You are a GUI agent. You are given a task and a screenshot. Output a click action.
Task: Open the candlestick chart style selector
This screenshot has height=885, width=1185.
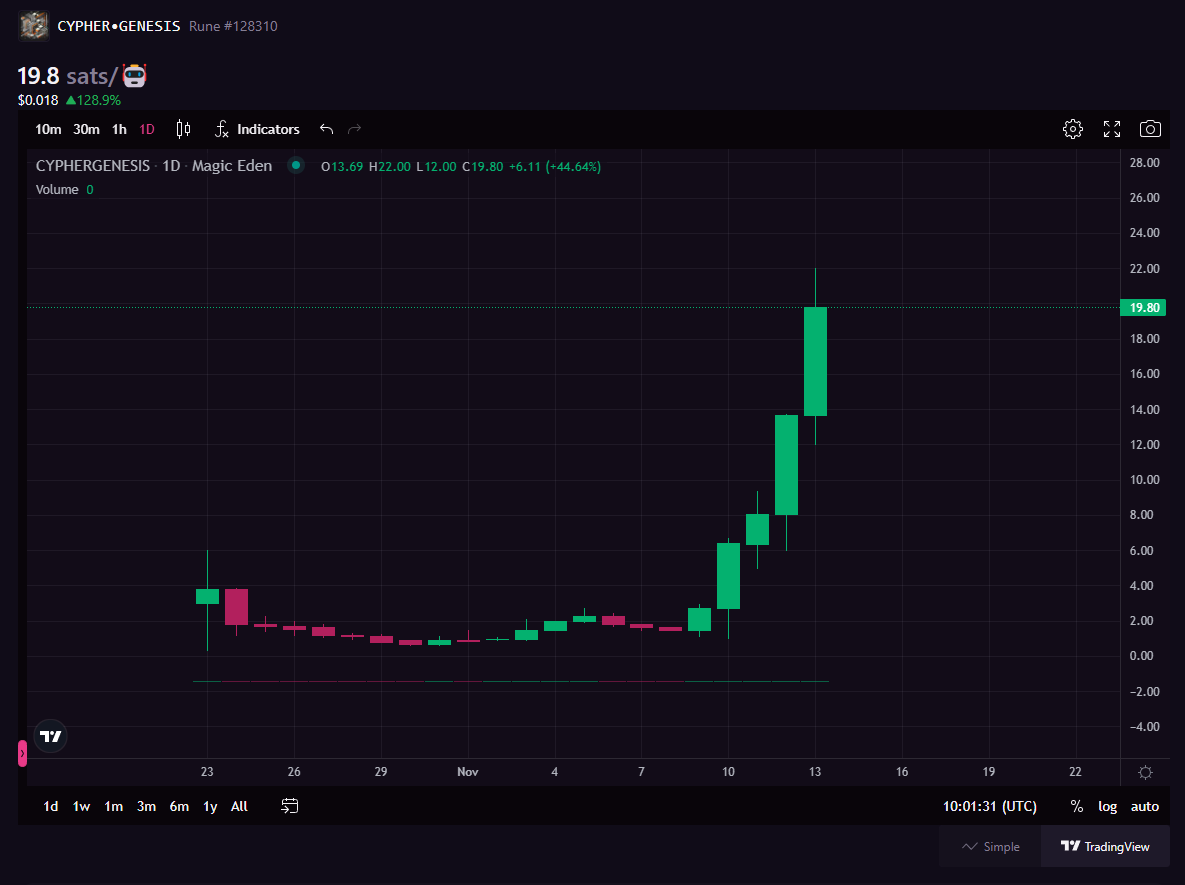[x=184, y=129]
